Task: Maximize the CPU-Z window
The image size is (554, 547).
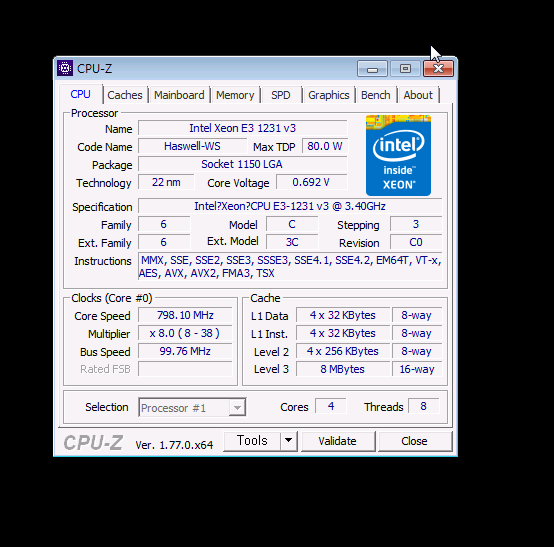Action: point(405,69)
